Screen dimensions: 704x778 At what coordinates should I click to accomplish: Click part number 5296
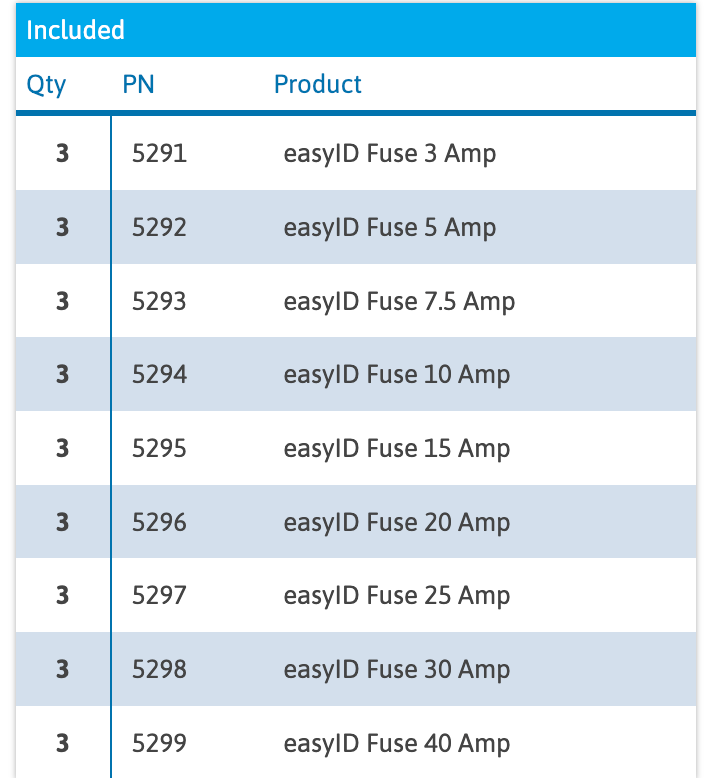[x=159, y=522]
